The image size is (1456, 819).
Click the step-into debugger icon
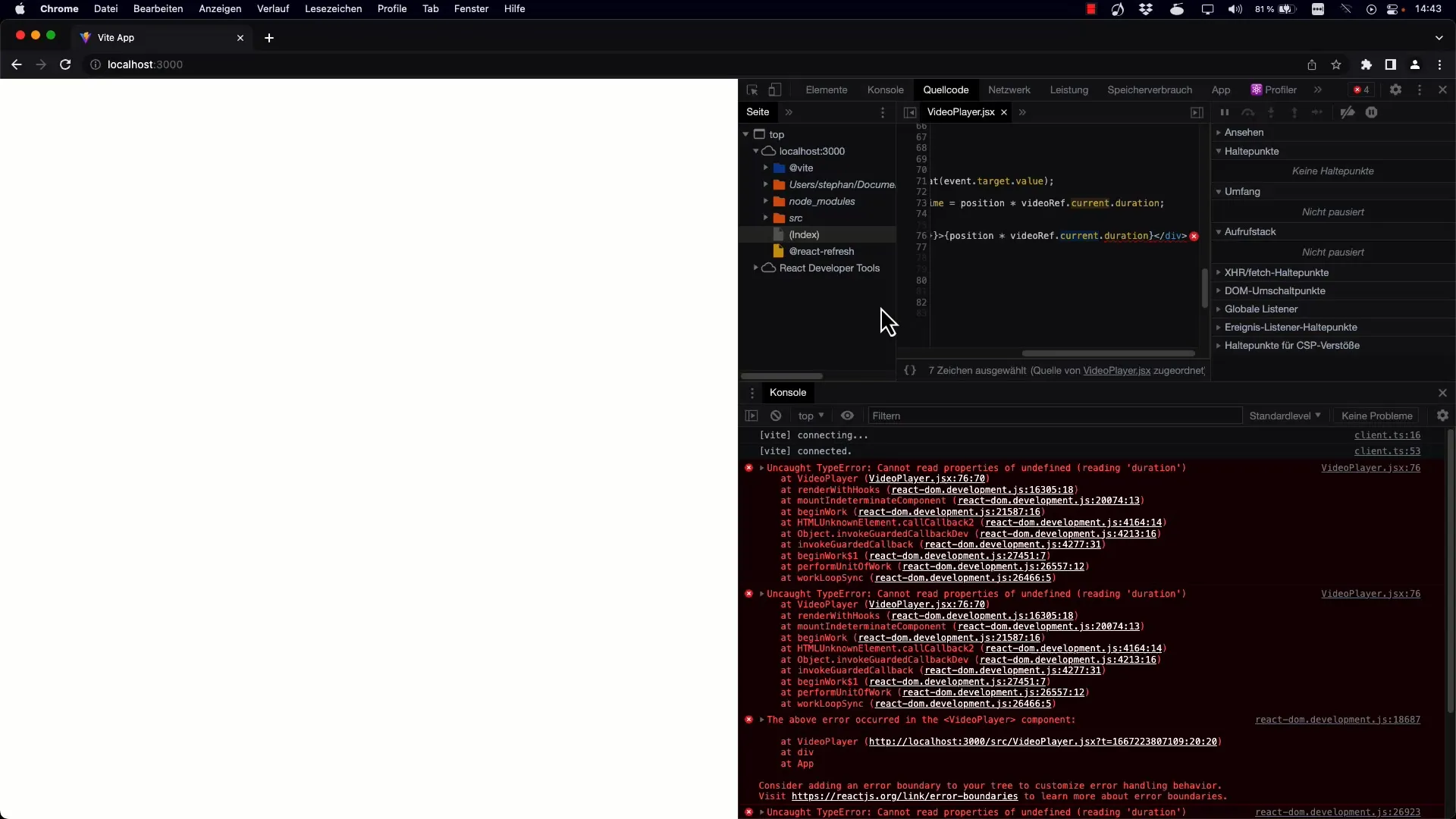coord(1270,112)
